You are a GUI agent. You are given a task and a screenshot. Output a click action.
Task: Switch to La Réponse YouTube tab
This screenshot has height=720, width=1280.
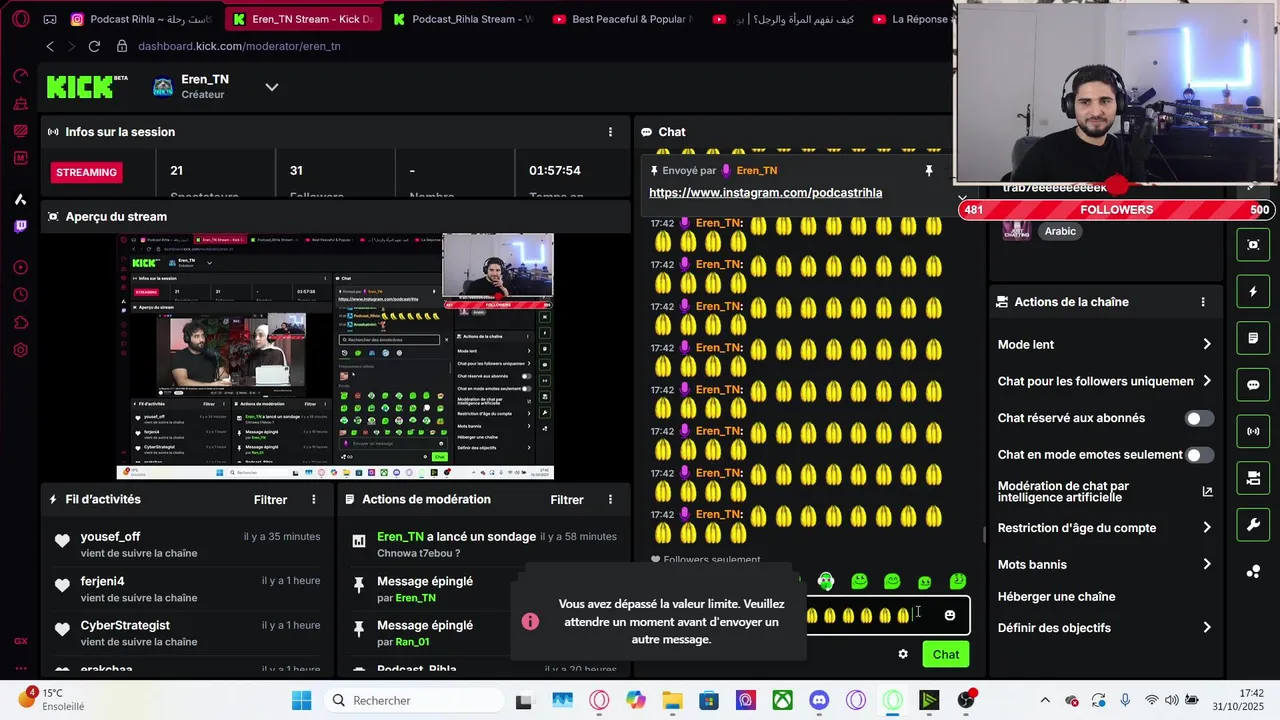(910, 19)
